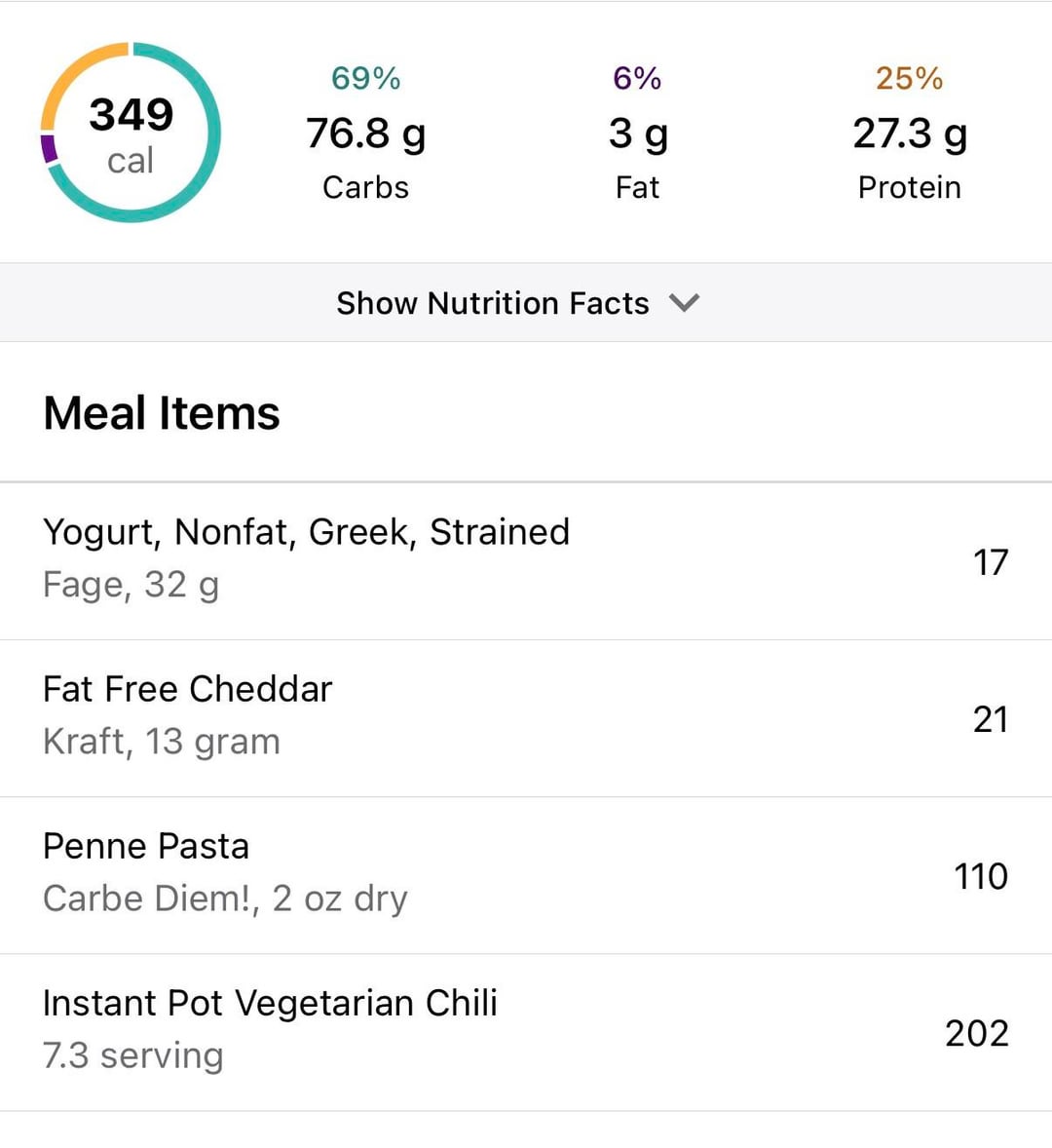Tap the purple fat ring segment

pos(49,148)
